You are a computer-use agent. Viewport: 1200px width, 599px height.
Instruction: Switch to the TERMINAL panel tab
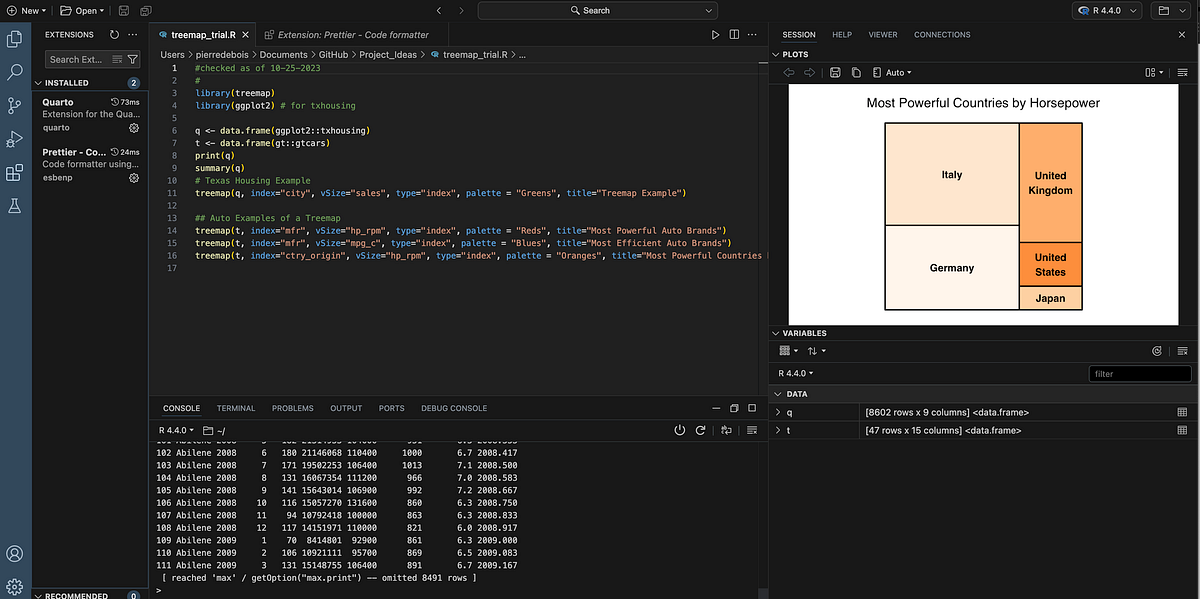pos(236,408)
